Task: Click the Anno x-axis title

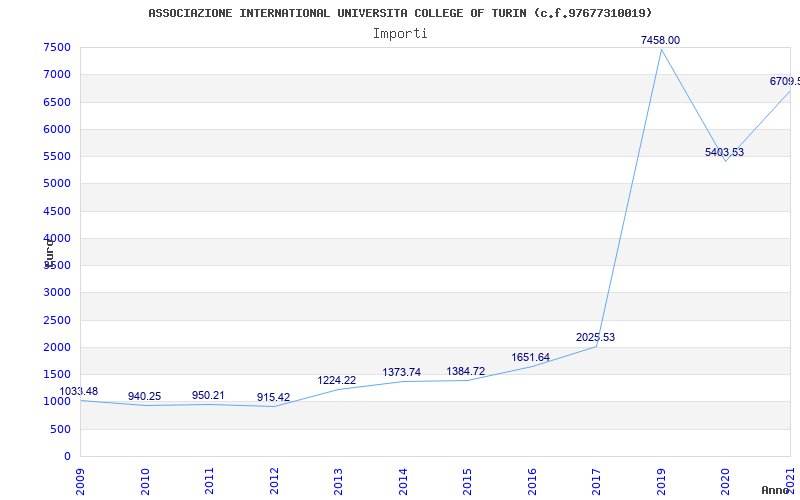Action: (x=776, y=490)
